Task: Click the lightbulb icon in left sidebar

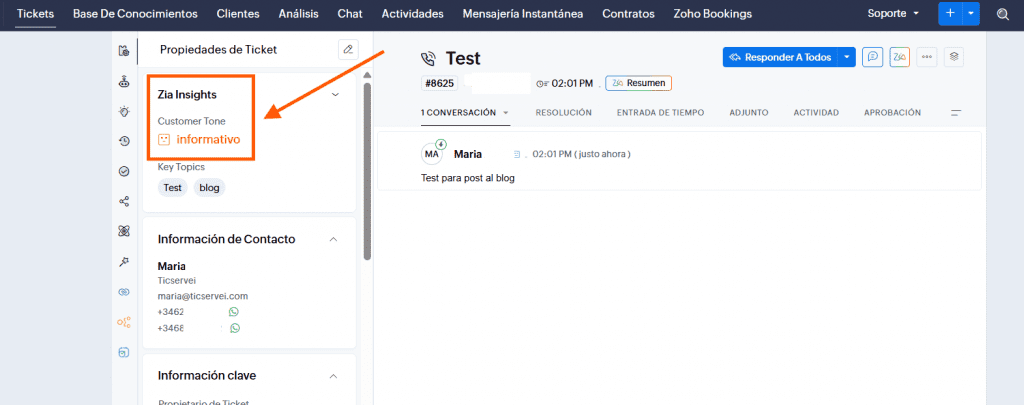Action: [x=124, y=111]
